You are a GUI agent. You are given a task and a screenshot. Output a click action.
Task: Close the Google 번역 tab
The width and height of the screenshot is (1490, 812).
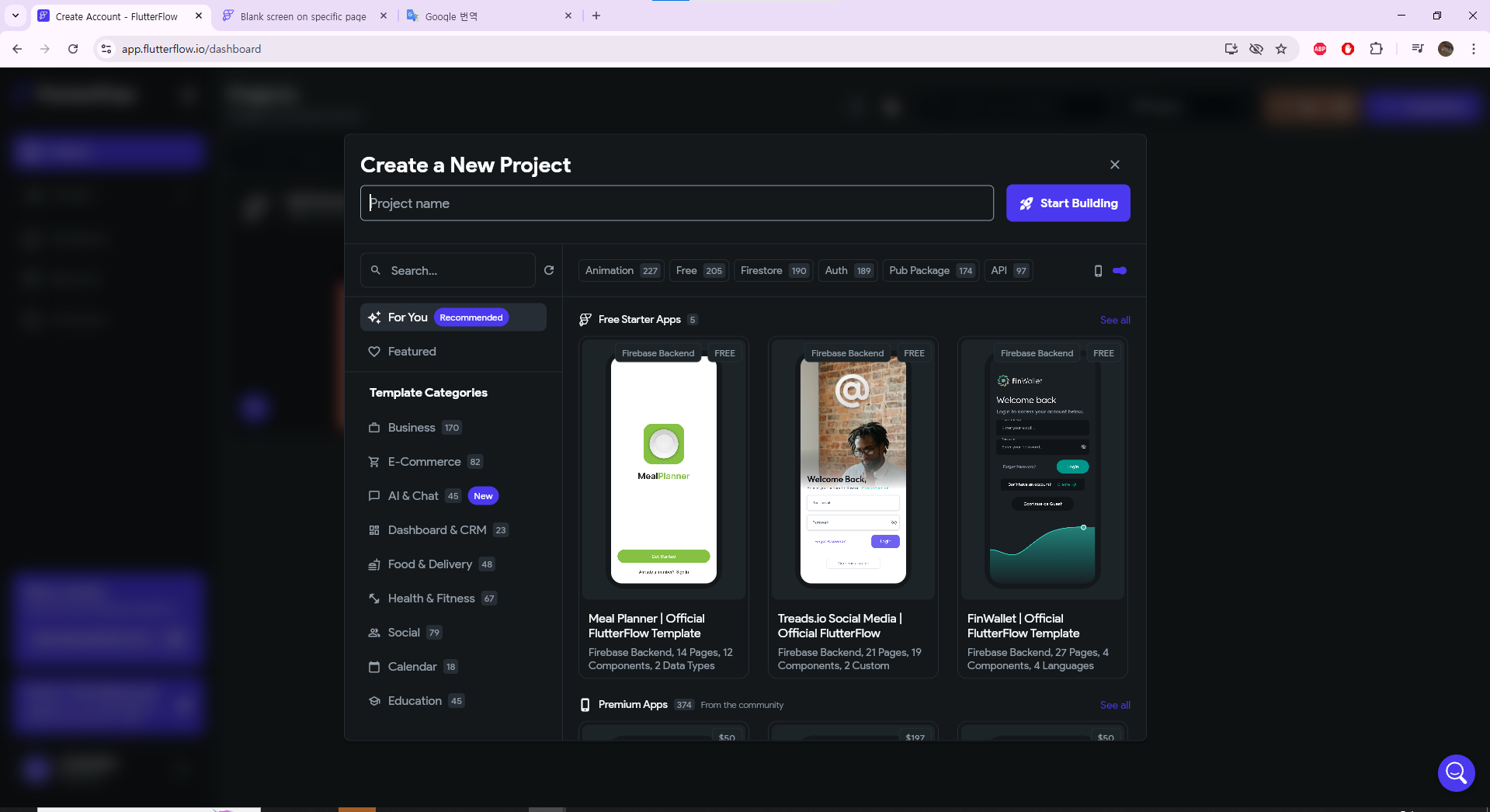coord(568,16)
